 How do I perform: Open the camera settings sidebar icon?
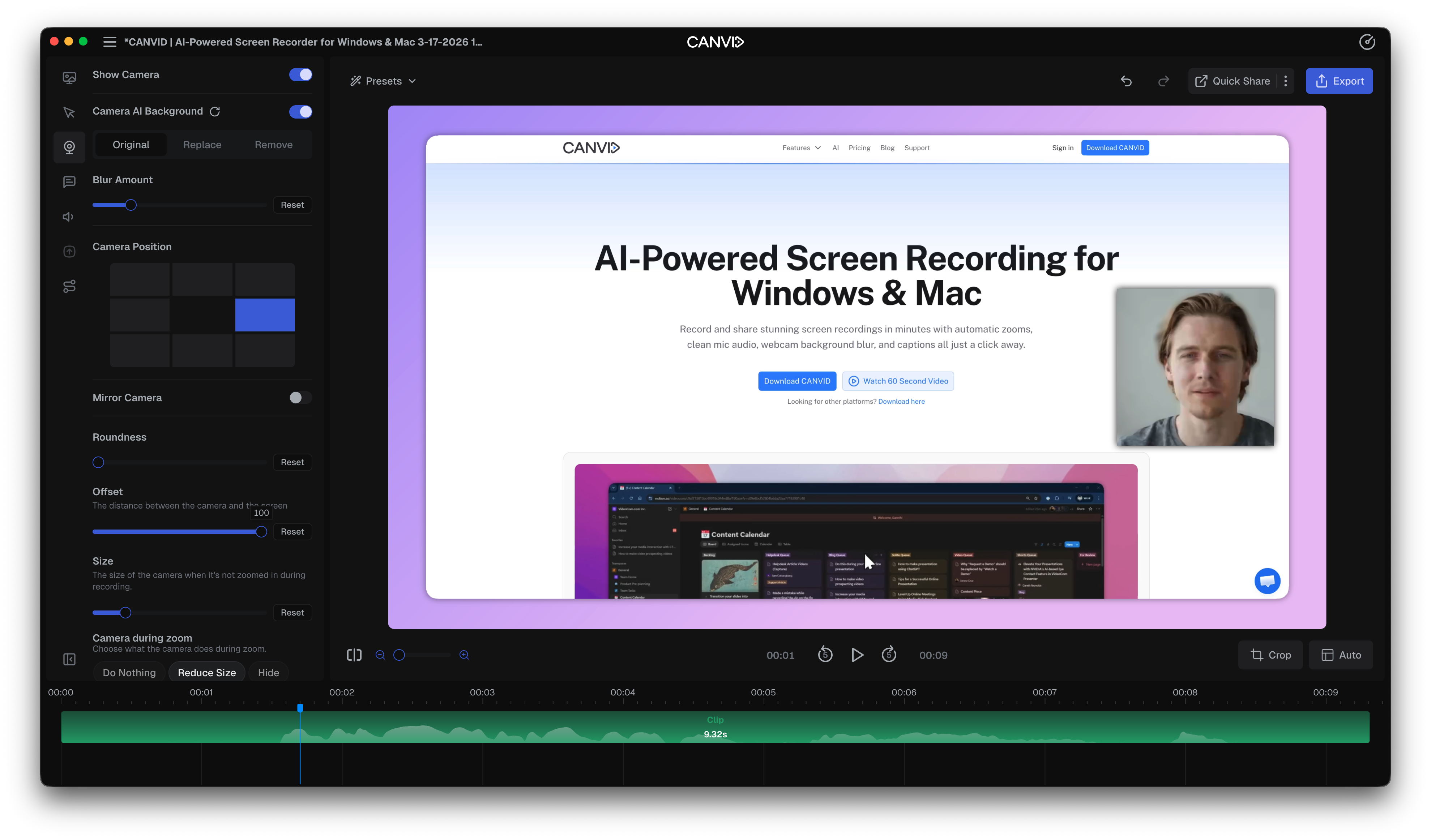coord(69,147)
